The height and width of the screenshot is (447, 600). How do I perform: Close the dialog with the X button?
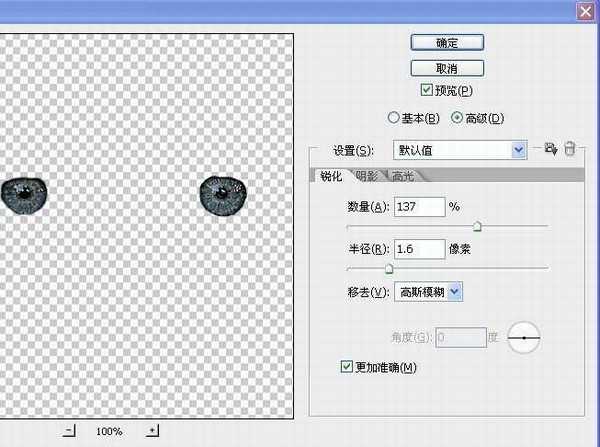(585, 11)
